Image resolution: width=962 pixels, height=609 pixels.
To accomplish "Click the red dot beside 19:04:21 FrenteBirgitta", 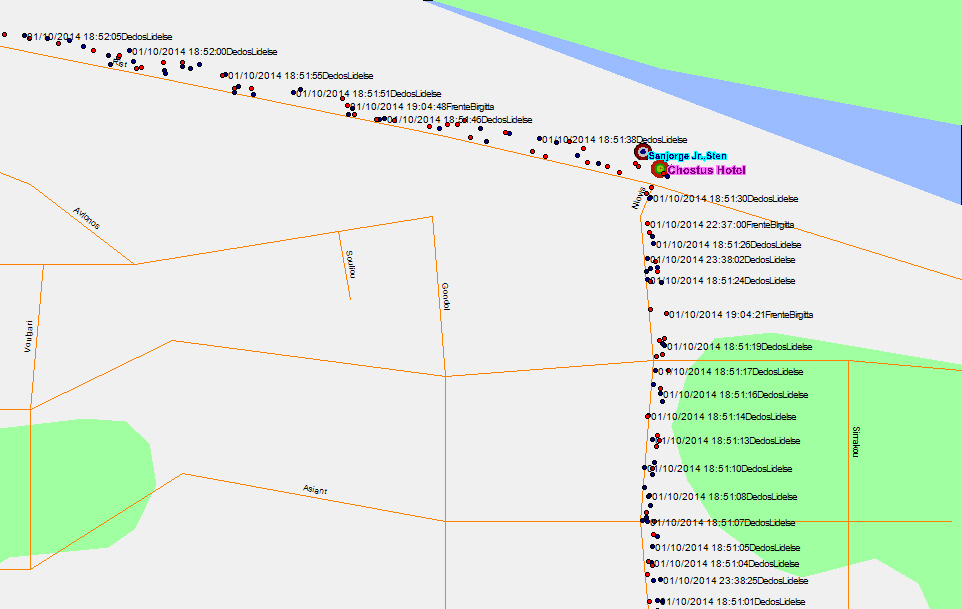I will coord(666,314).
